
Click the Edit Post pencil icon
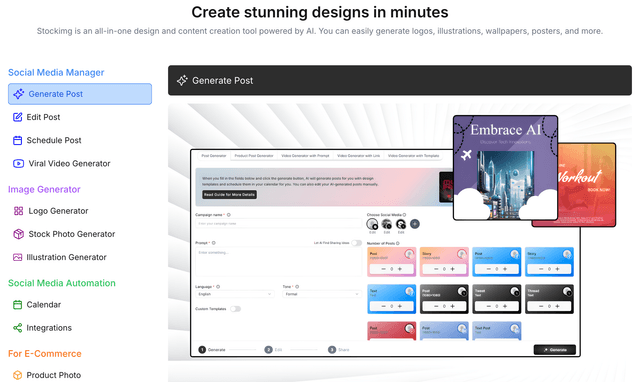coord(18,117)
